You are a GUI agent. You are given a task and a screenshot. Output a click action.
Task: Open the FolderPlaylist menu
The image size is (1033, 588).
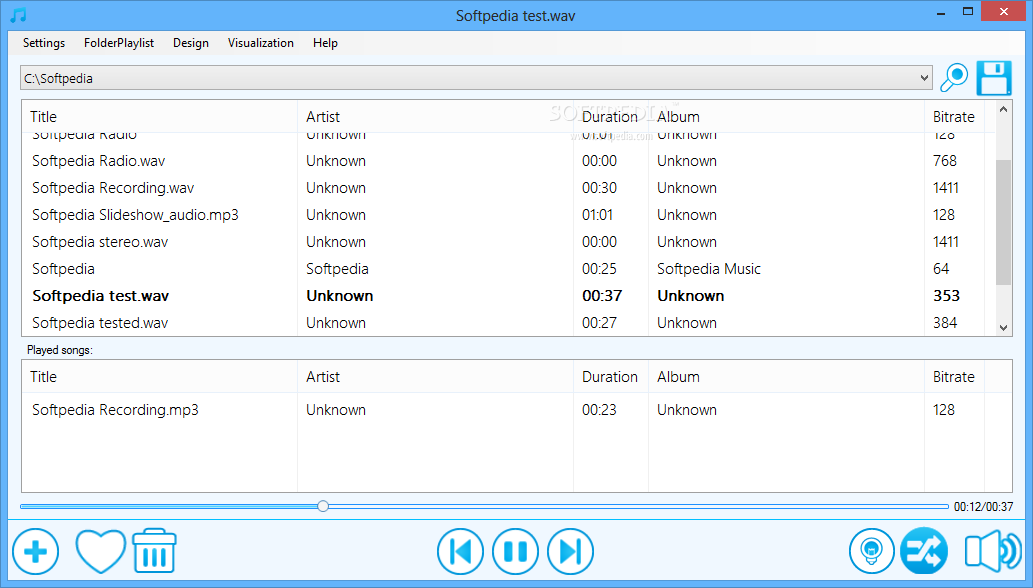click(x=119, y=43)
